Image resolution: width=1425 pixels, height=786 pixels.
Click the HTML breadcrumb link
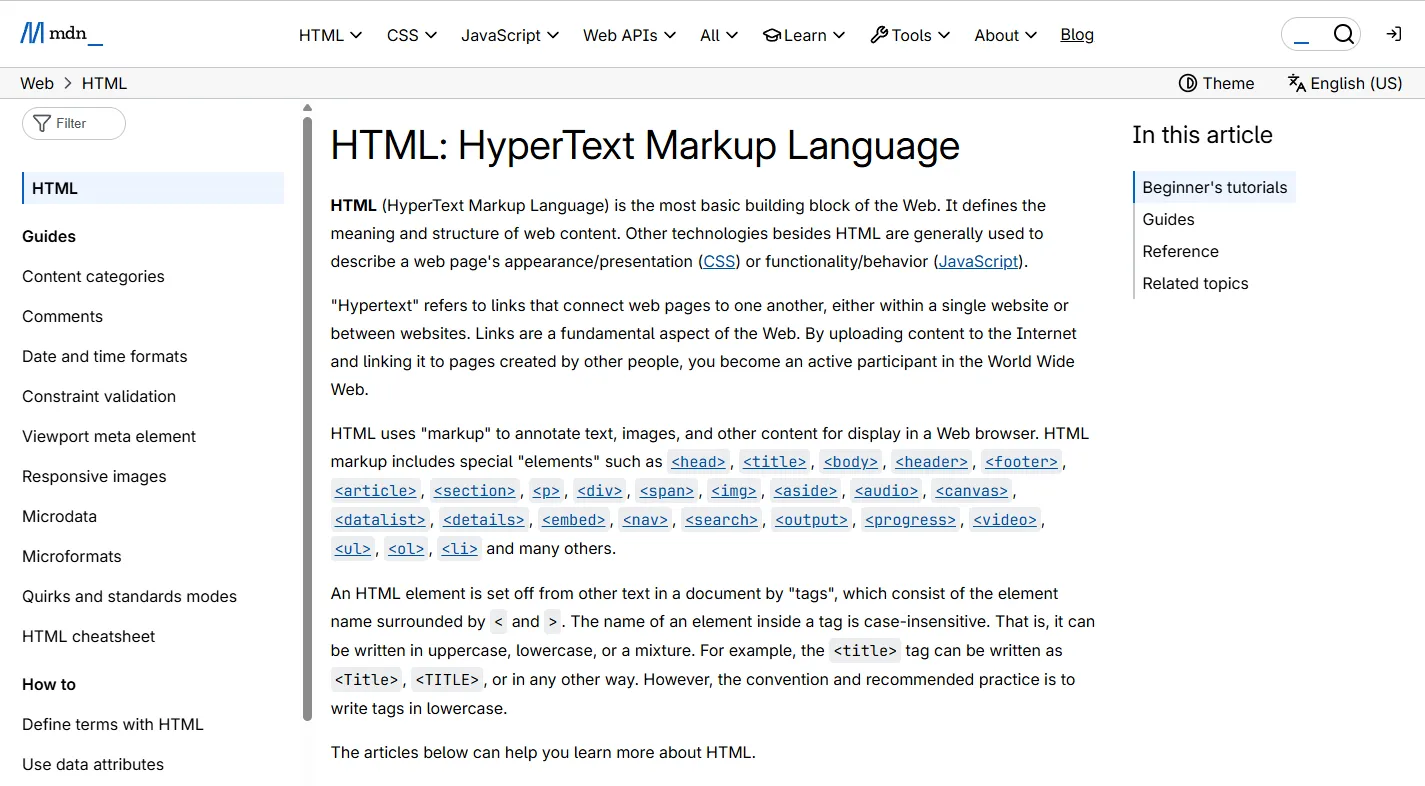pyautogui.click(x=105, y=83)
